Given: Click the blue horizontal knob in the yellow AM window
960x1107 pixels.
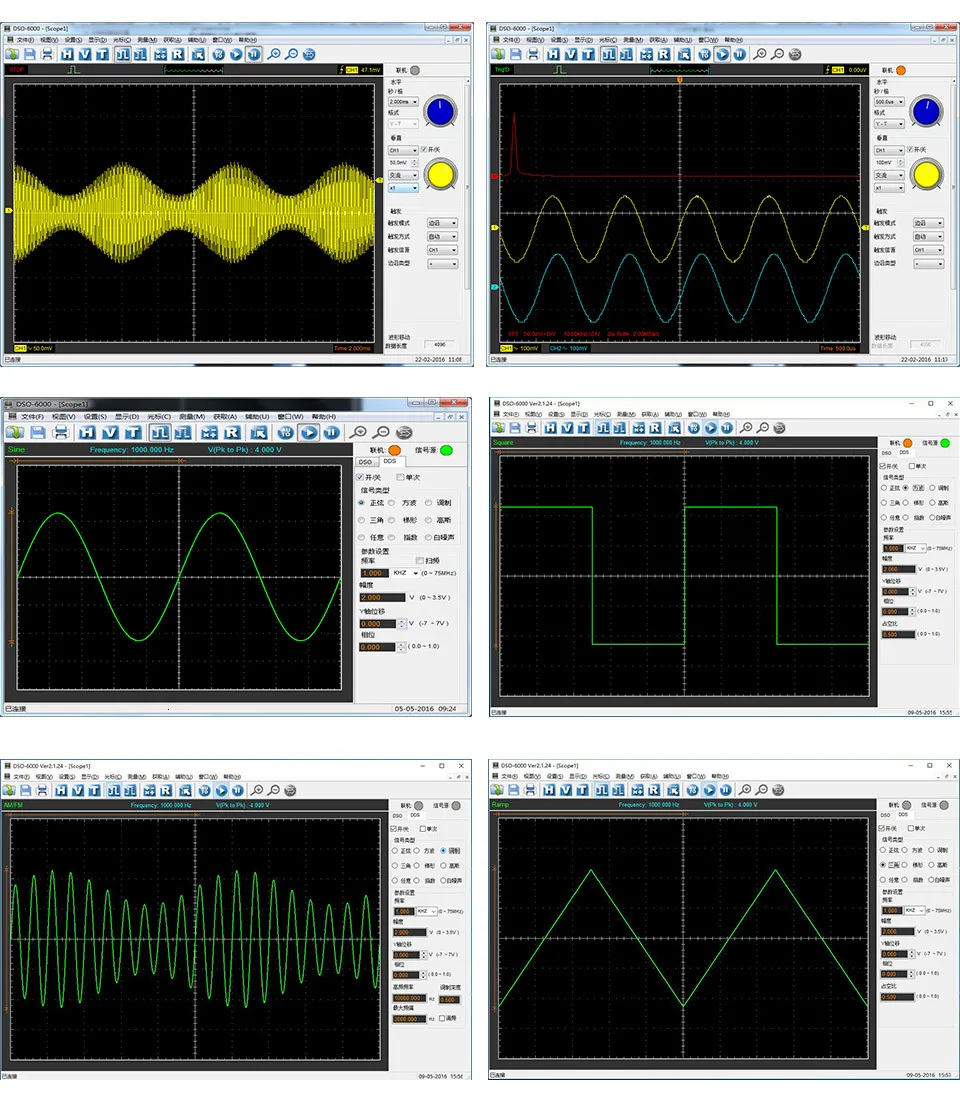Looking at the screenshot, I should point(440,112).
